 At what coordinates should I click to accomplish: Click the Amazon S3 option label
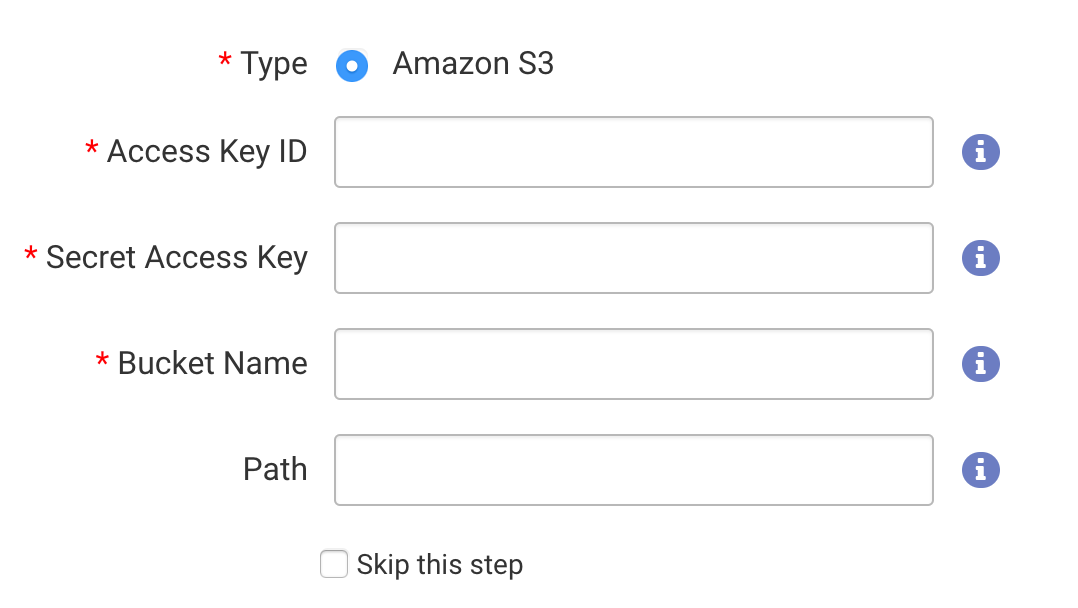pos(473,64)
